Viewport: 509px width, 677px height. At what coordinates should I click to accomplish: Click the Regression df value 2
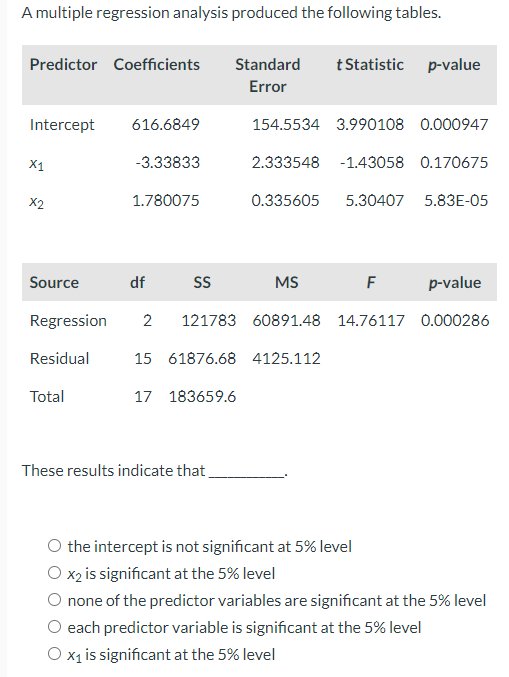click(147, 320)
